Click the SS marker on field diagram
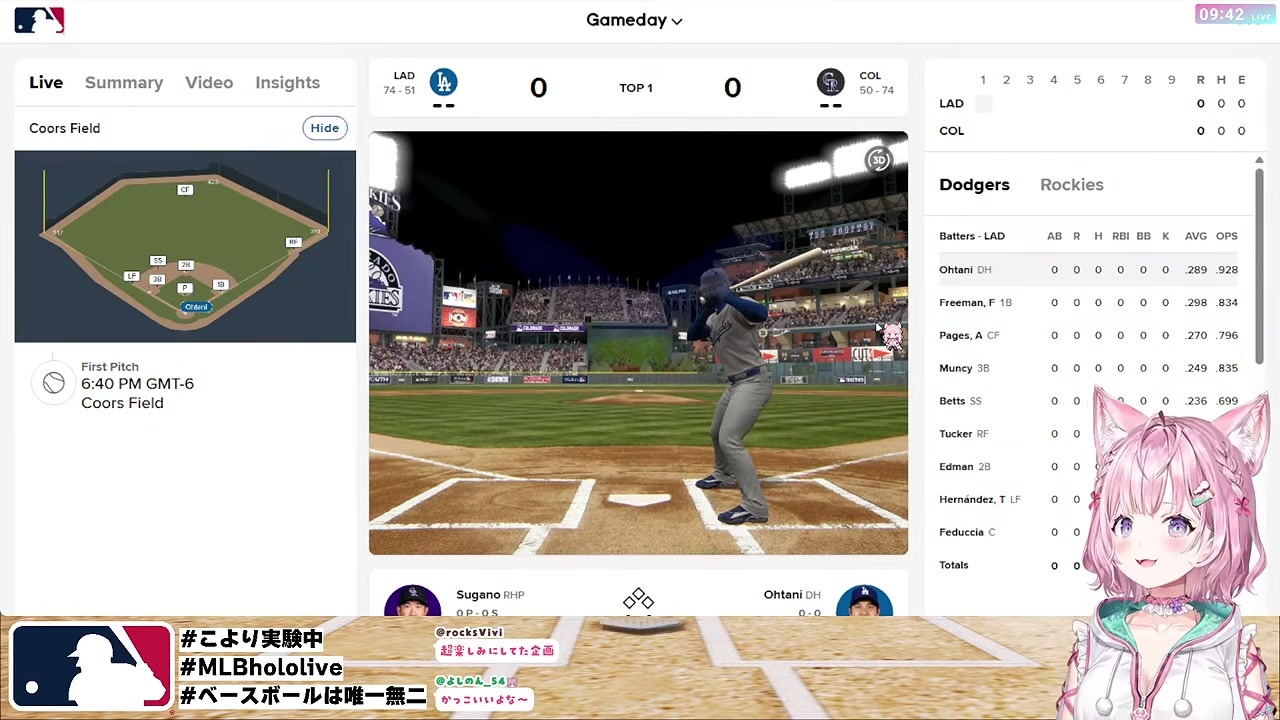 (157, 261)
